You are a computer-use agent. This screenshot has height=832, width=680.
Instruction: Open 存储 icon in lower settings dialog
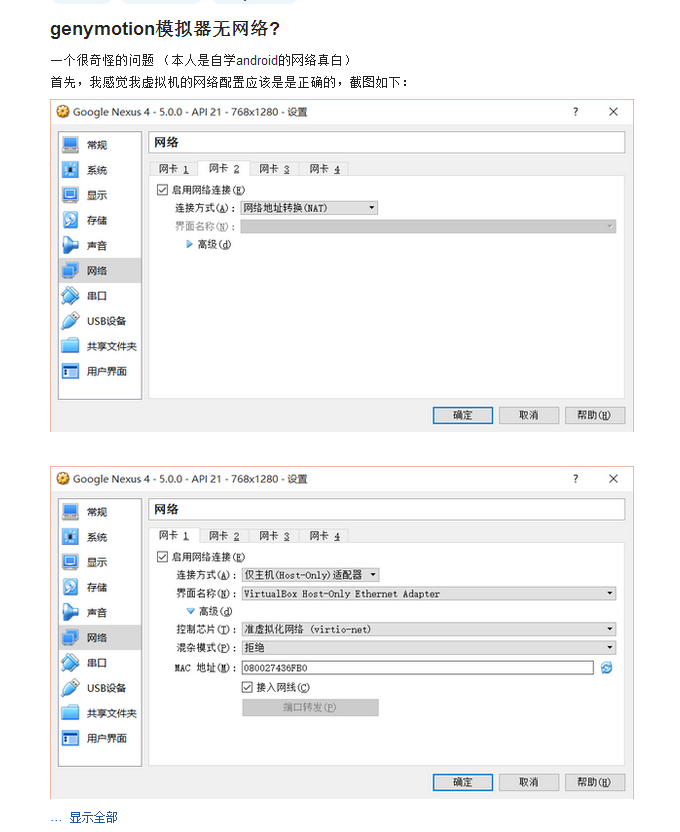(x=70, y=587)
